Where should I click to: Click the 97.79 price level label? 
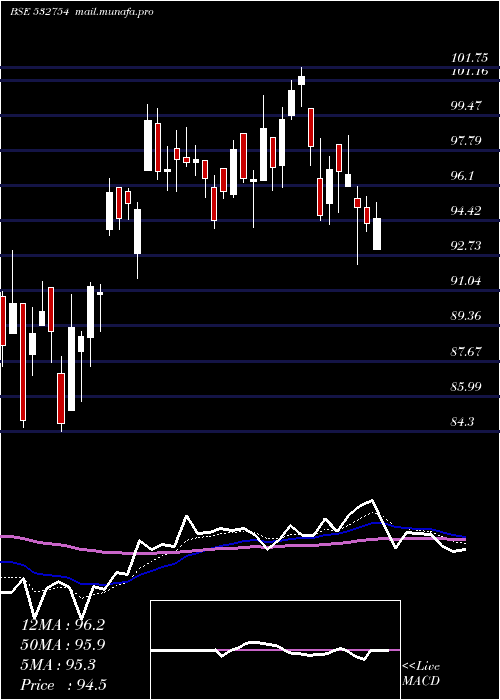[x=466, y=141]
